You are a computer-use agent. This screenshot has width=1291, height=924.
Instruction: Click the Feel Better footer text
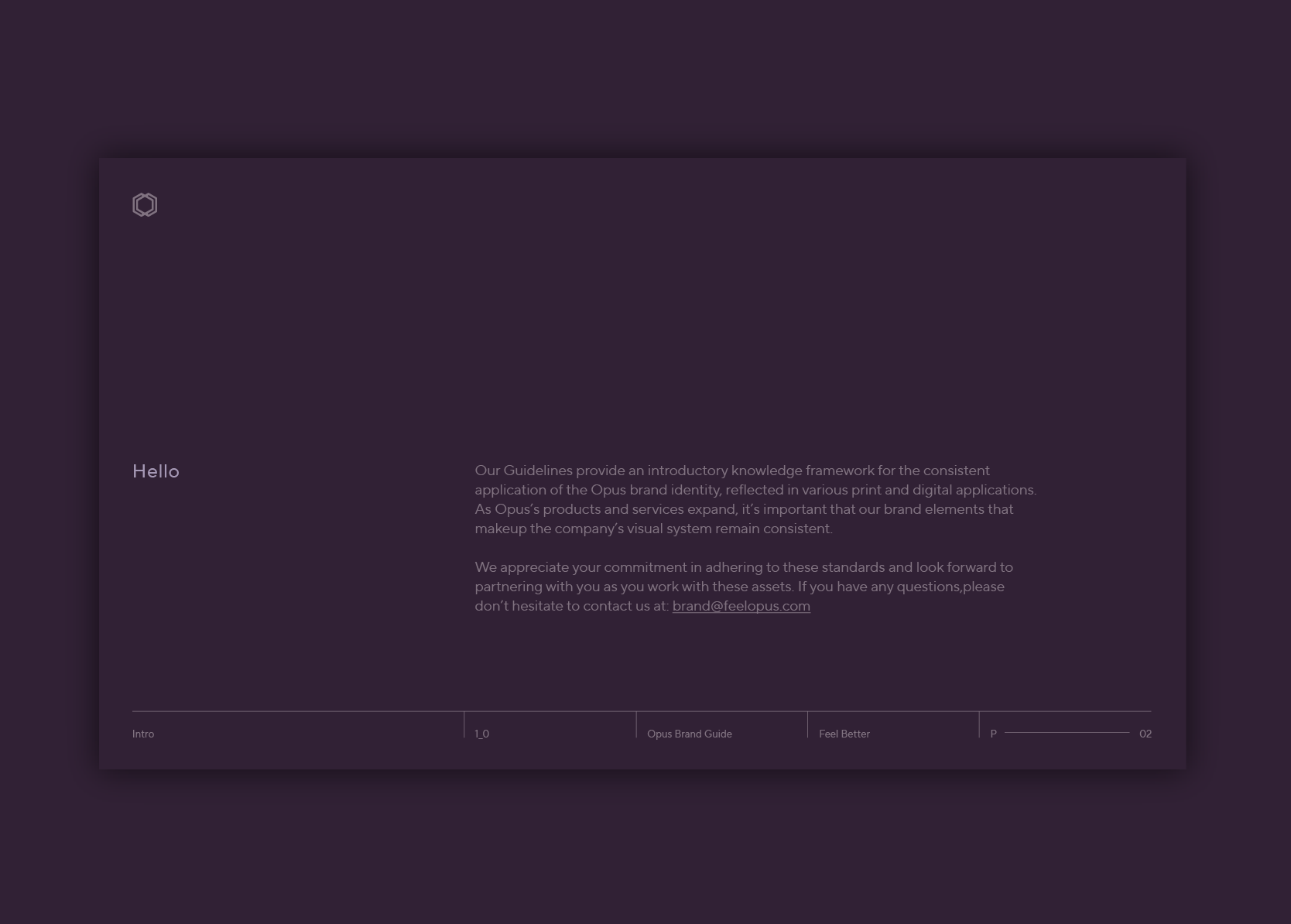[844, 734]
